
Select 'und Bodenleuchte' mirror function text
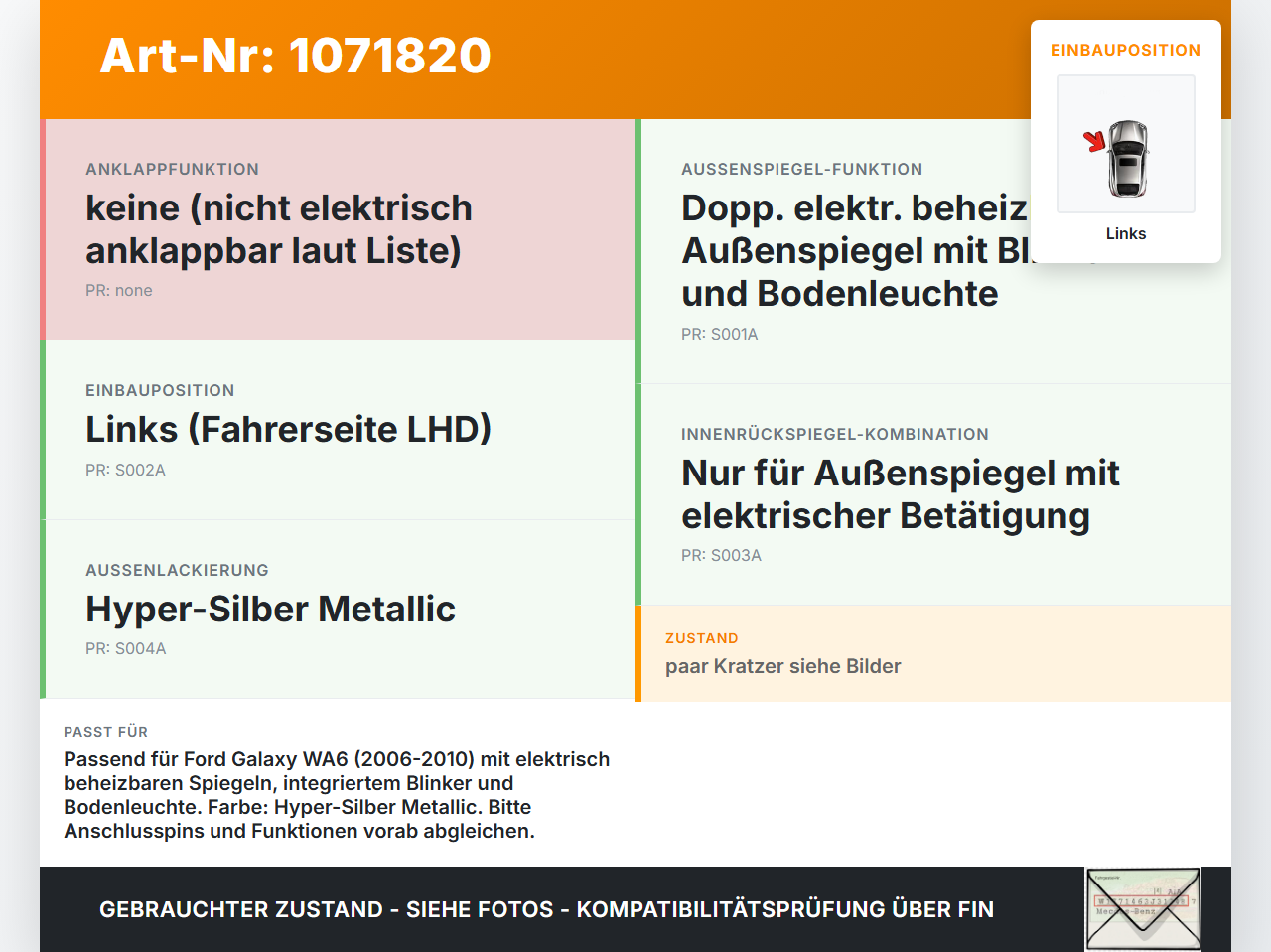click(x=840, y=293)
